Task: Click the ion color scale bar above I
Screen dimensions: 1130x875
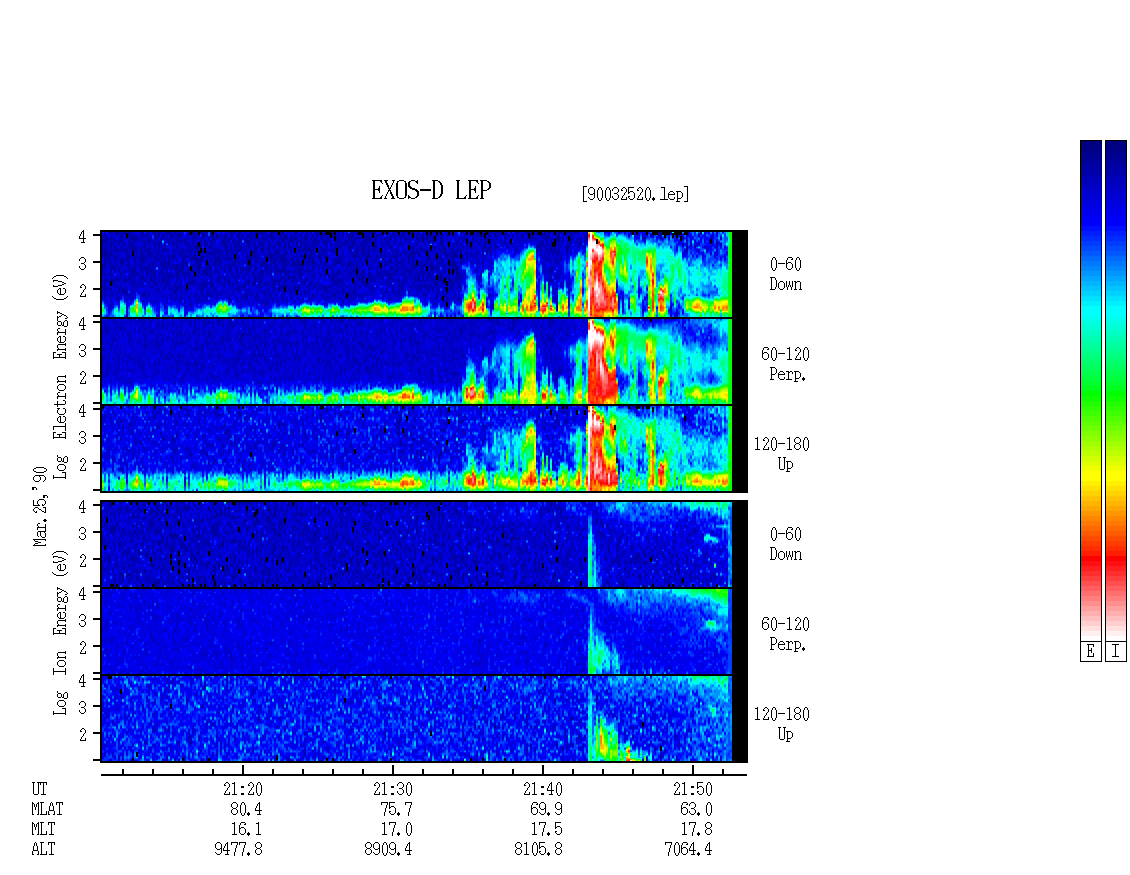Action: pos(1116,389)
